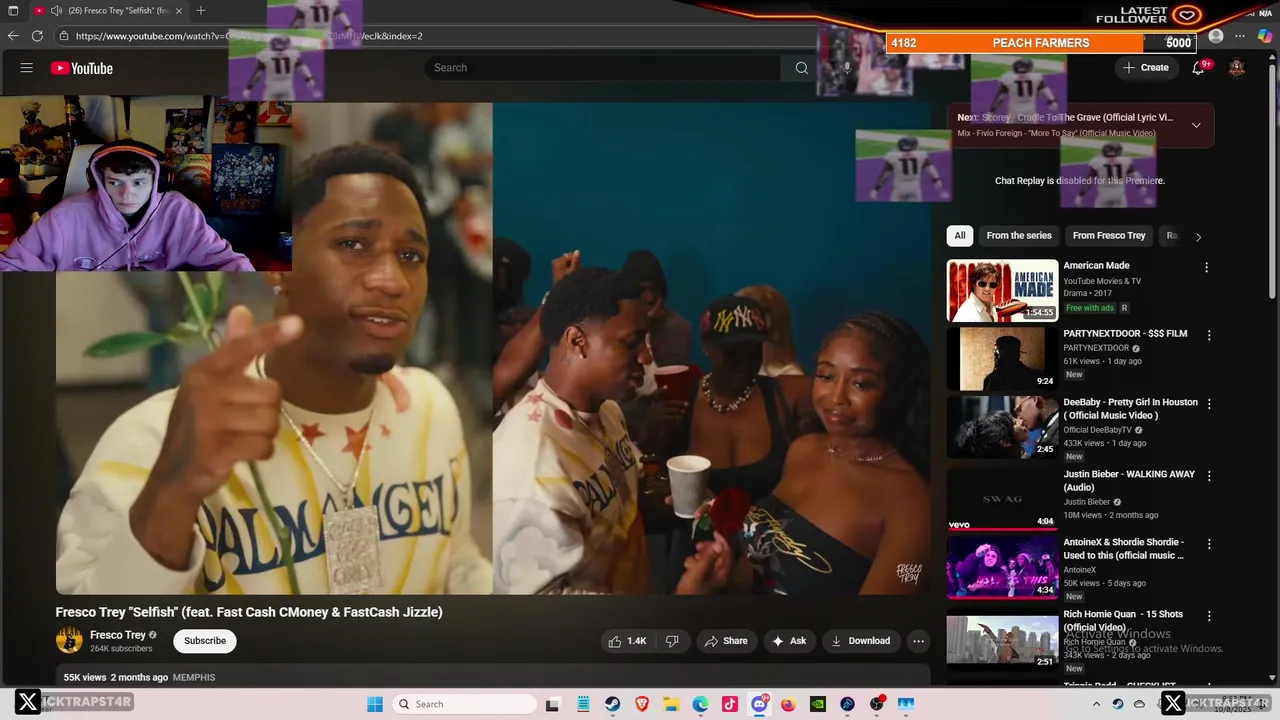
Task: Dislike the video with thumbs down
Action: tap(672, 641)
